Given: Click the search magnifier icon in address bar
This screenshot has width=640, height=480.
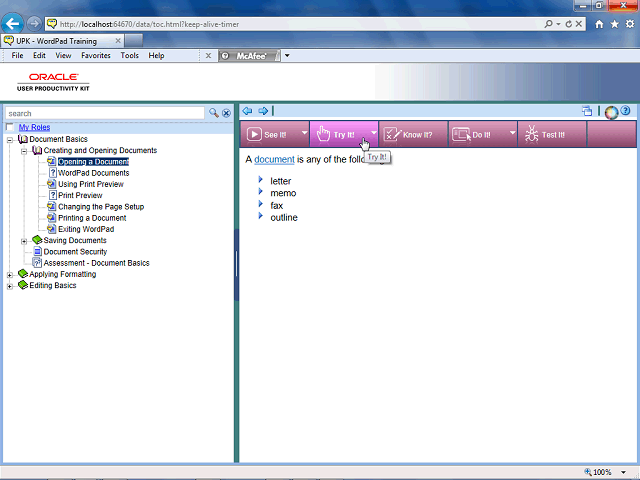Looking at the screenshot, I should 549,24.
